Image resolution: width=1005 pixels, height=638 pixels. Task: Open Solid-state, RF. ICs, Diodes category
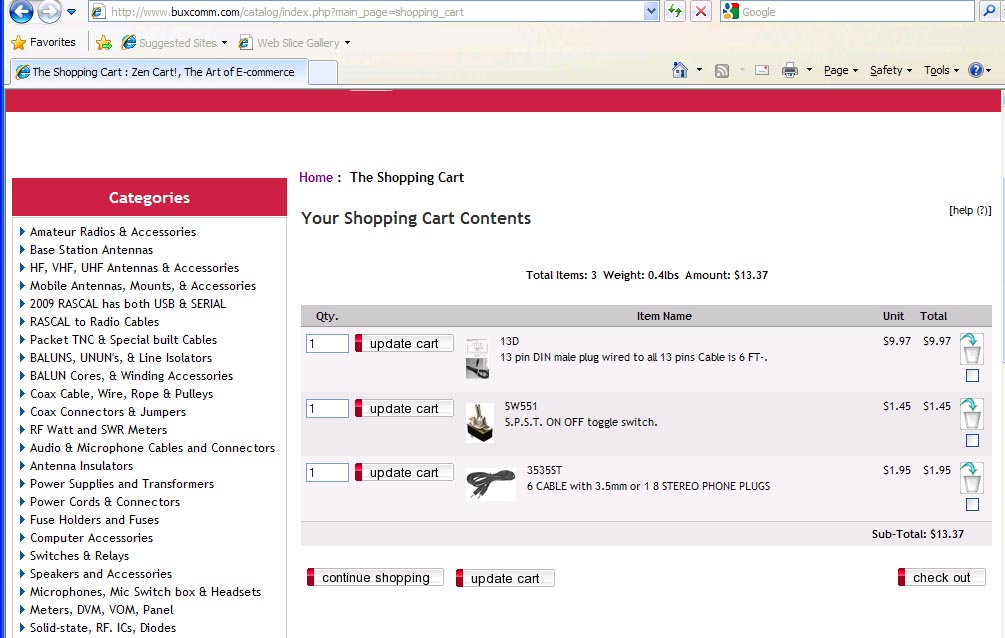(x=103, y=628)
